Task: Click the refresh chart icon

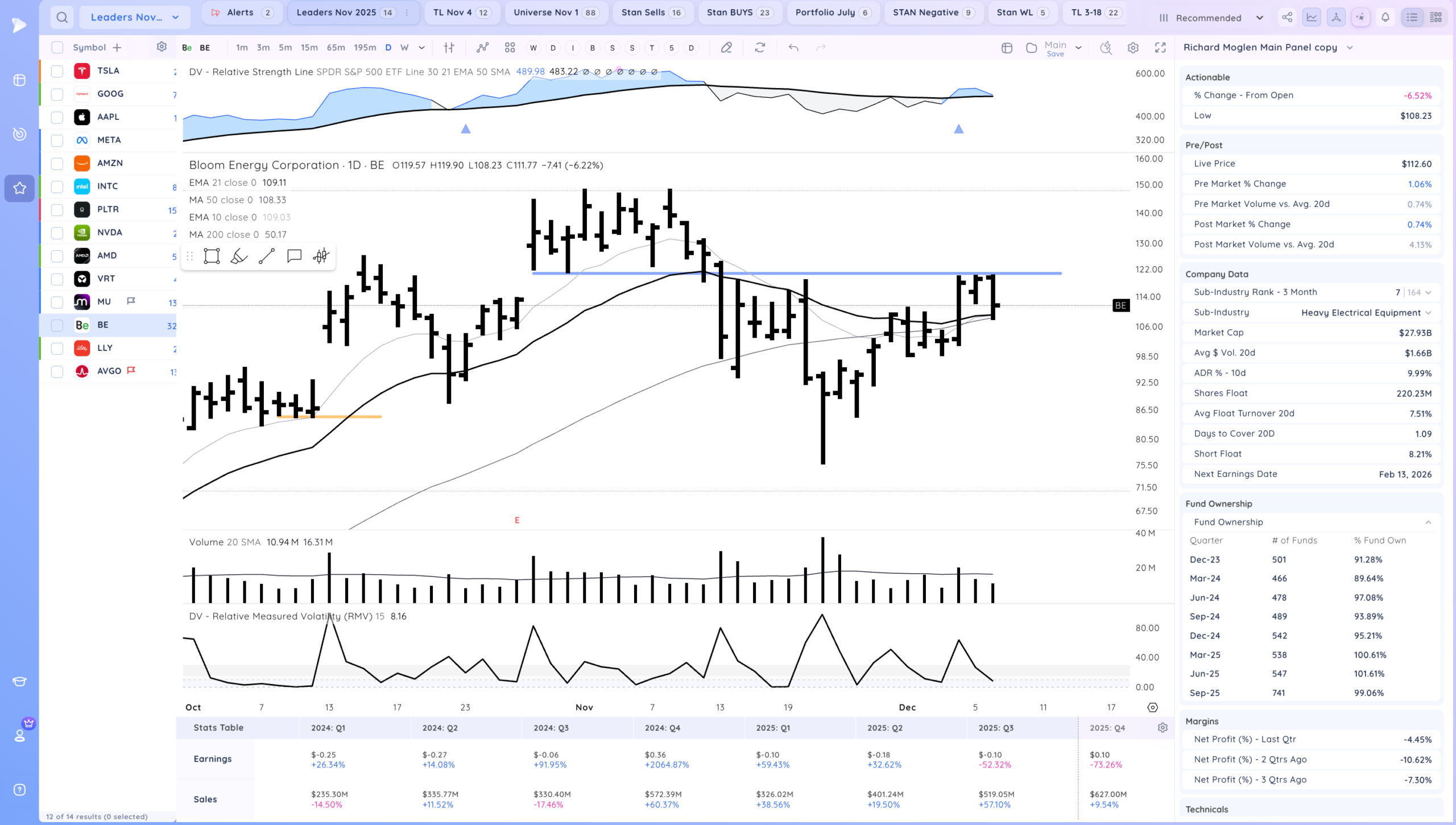Action: click(x=760, y=48)
